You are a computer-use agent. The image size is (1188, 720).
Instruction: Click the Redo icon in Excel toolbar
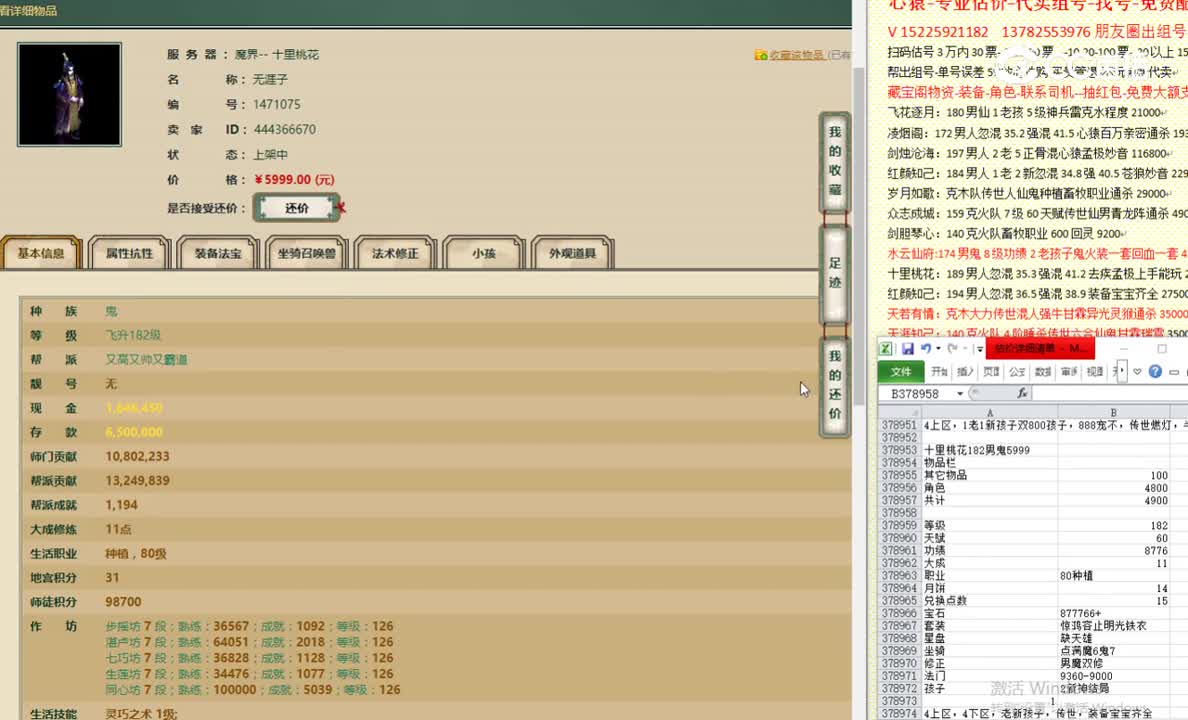[953, 348]
